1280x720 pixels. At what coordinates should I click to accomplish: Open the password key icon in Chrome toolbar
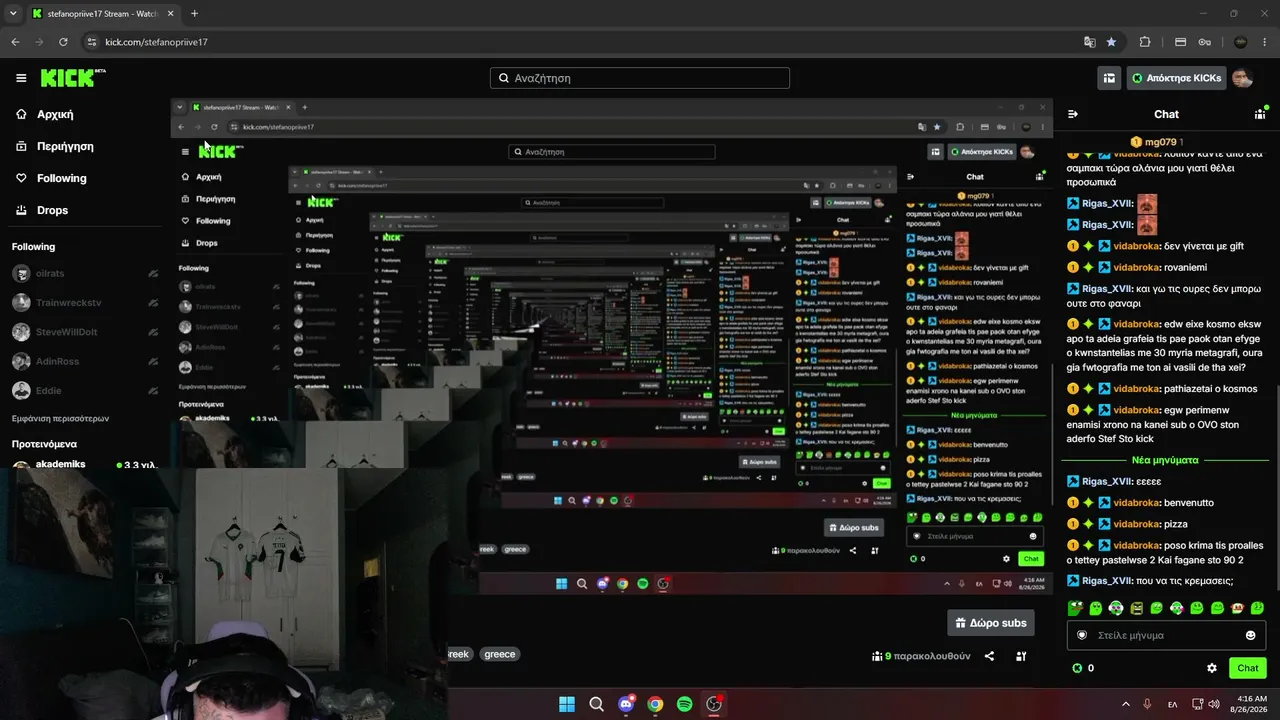coord(1205,42)
